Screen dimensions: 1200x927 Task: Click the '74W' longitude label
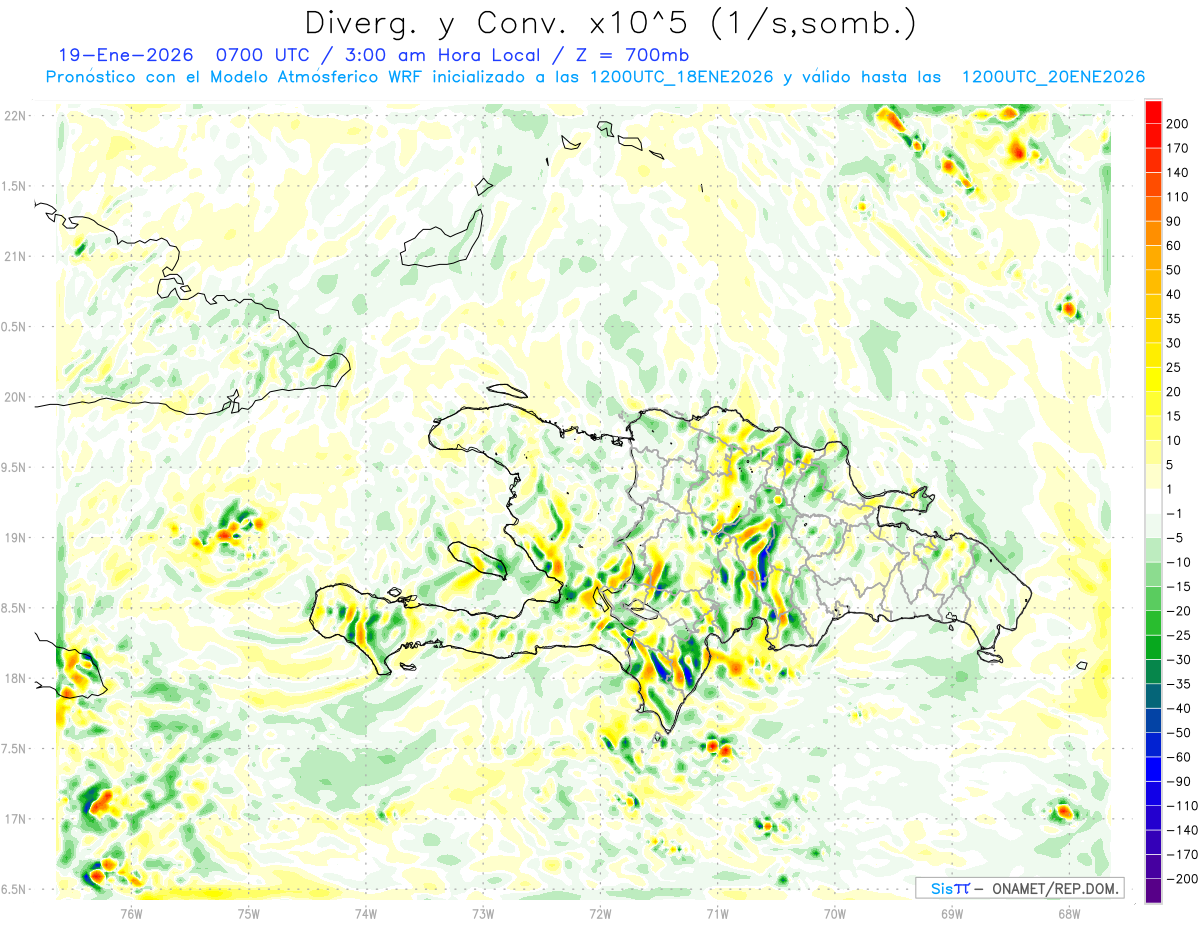click(366, 913)
